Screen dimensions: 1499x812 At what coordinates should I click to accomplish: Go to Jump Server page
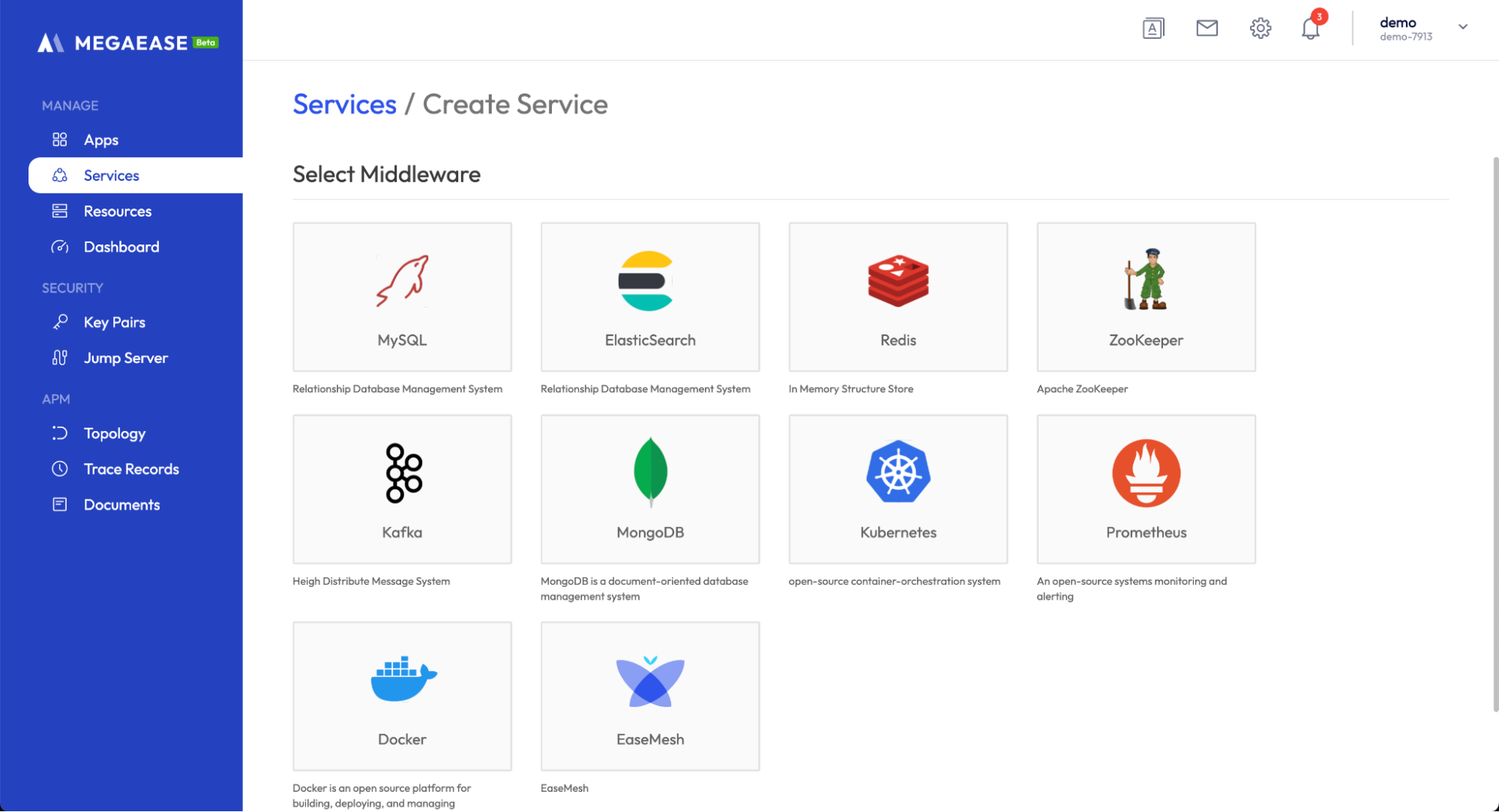point(126,358)
